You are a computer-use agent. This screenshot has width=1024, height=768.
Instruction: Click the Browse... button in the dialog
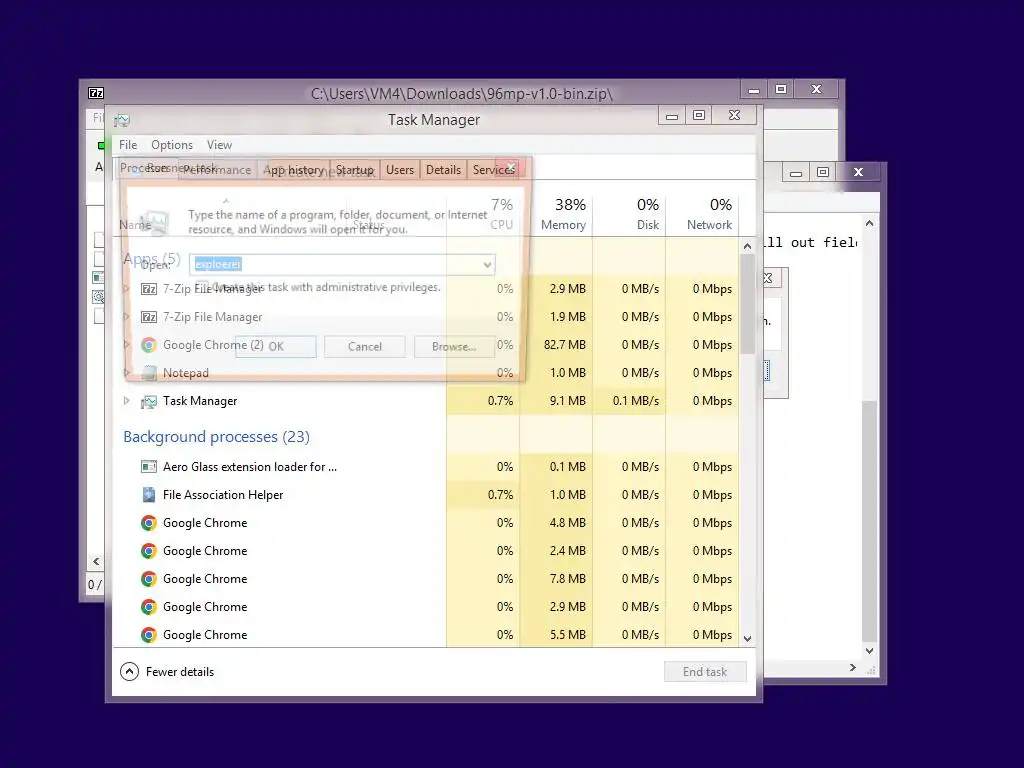coord(454,347)
